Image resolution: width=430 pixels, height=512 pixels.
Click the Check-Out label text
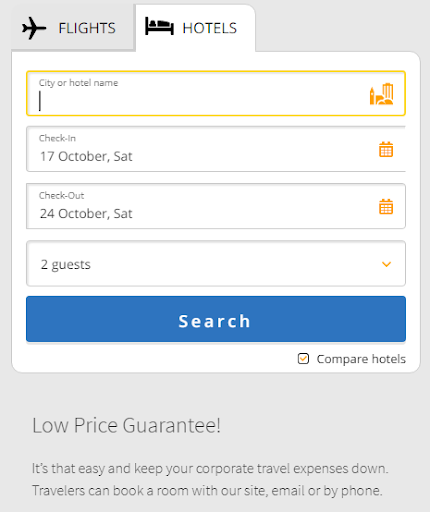click(x=61, y=195)
